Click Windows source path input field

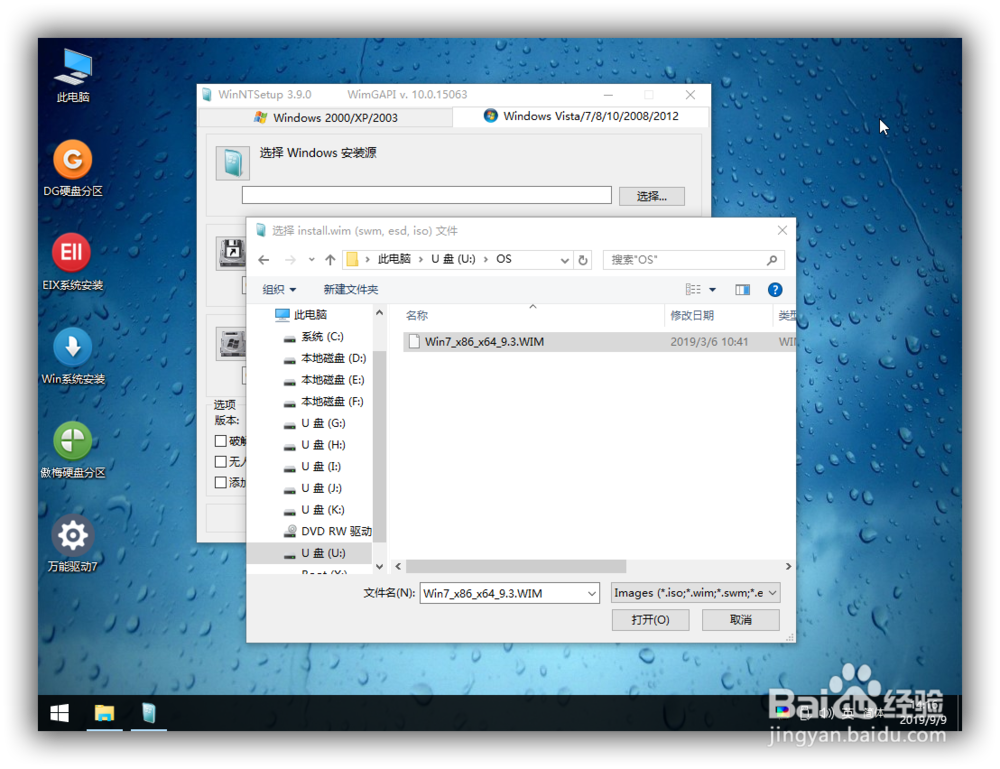(427, 195)
